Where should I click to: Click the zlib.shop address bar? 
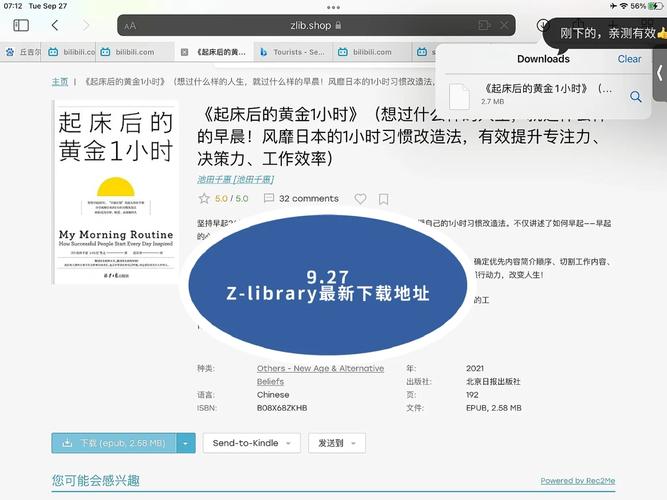coord(316,26)
